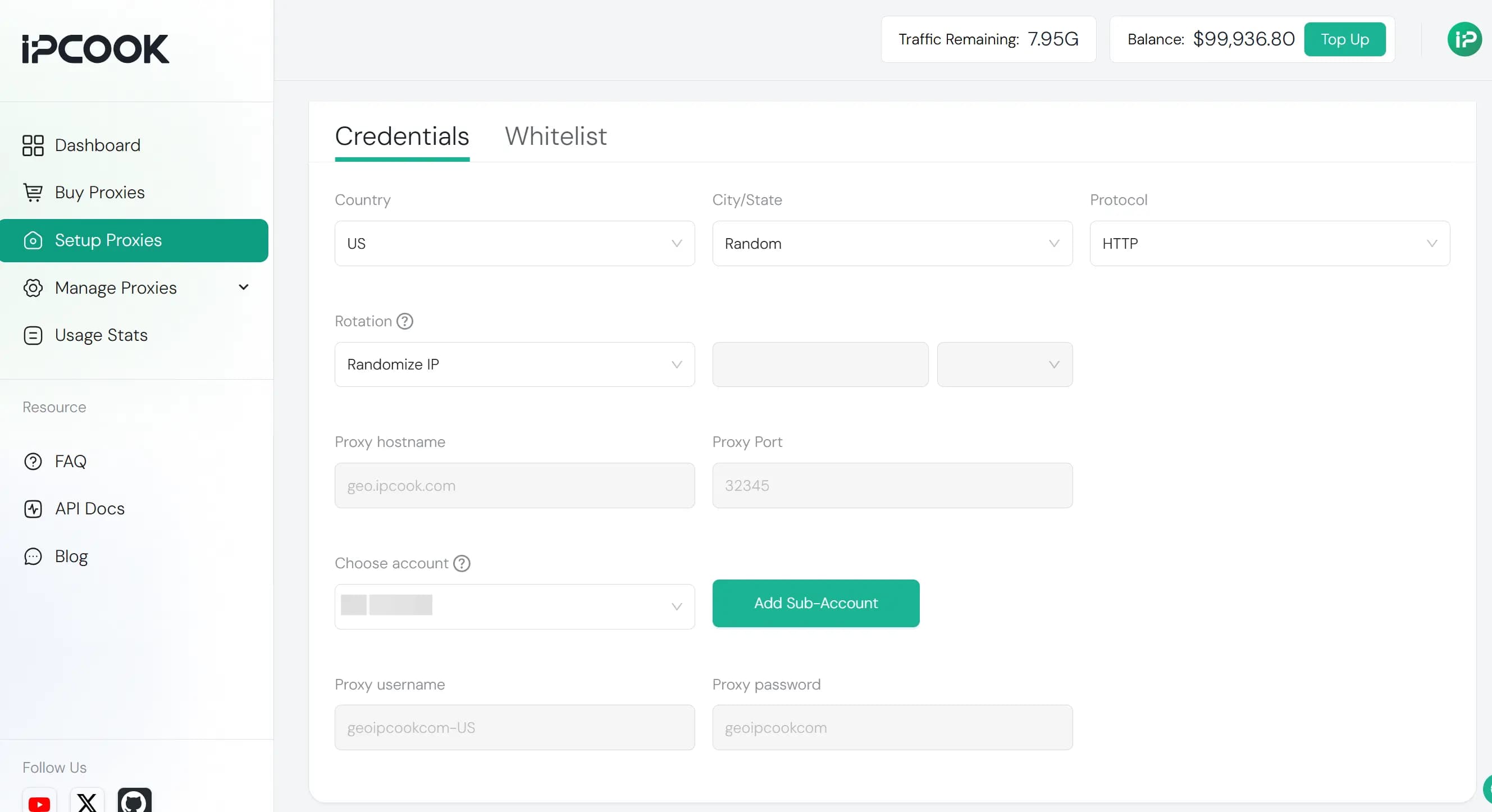Open the City/State Random dropdown
1492x812 pixels.
(x=892, y=243)
